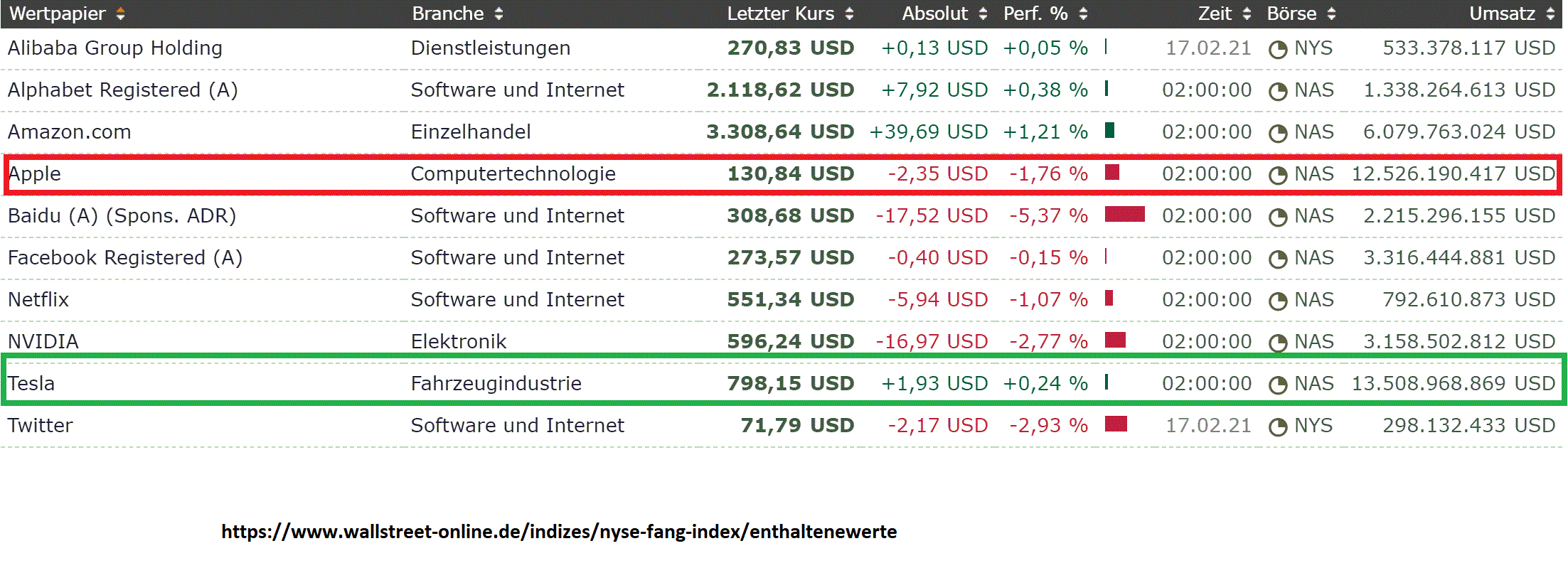Open the Netflix stock link
Image resolution: width=1568 pixels, height=568 pixels.
pos(38,300)
